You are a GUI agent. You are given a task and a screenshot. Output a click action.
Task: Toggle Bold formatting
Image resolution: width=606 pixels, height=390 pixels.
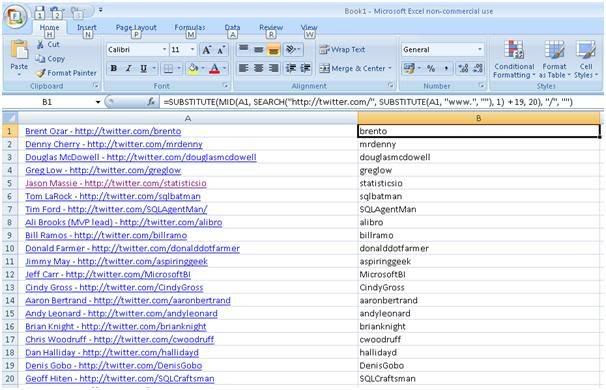click(x=114, y=69)
